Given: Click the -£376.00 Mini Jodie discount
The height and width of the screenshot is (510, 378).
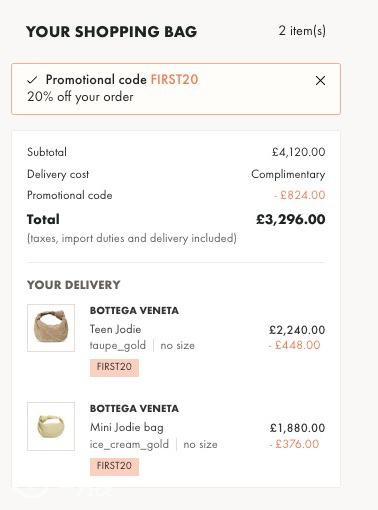Looking at the screenshot, I should [294, 444].
